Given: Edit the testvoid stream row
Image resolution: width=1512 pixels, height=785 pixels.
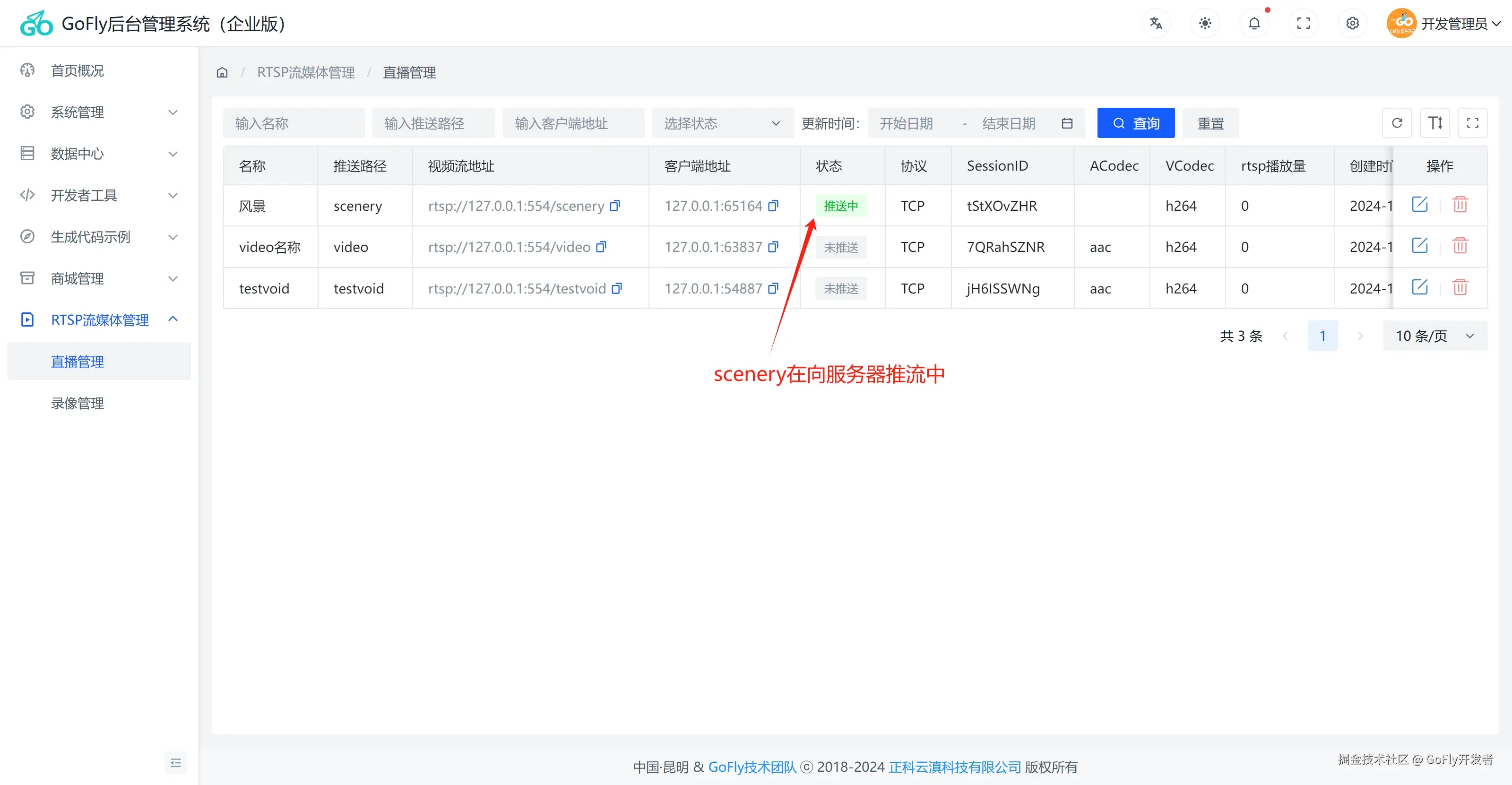Looking at the screenshot, I should [1419, 287].
